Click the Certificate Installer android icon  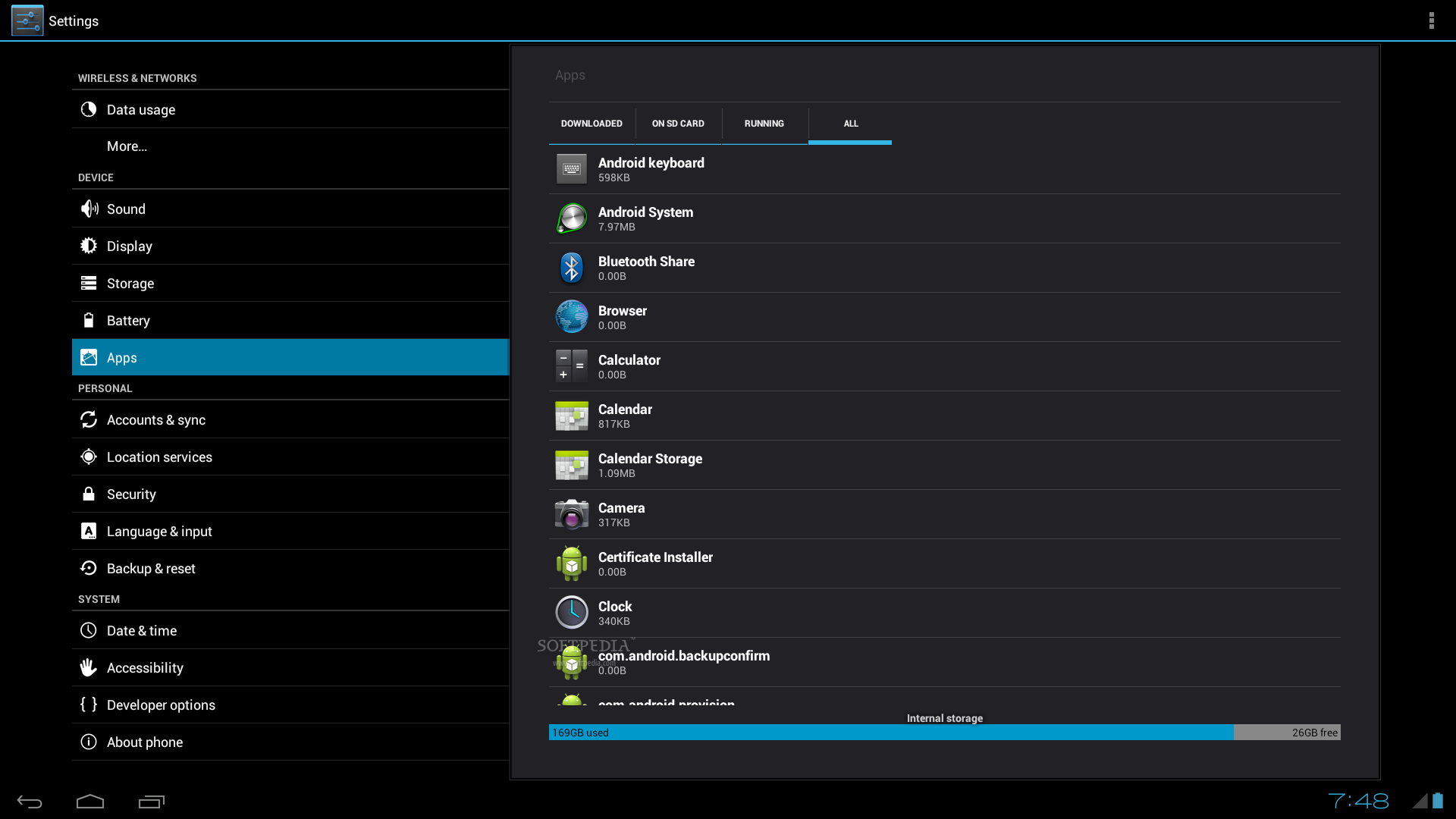click(x=572, y=563)
